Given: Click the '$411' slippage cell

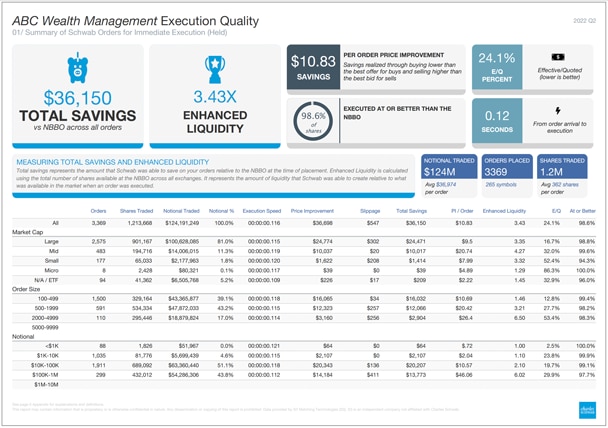Looking at the screenshot, I should click(x=373, y=375).
